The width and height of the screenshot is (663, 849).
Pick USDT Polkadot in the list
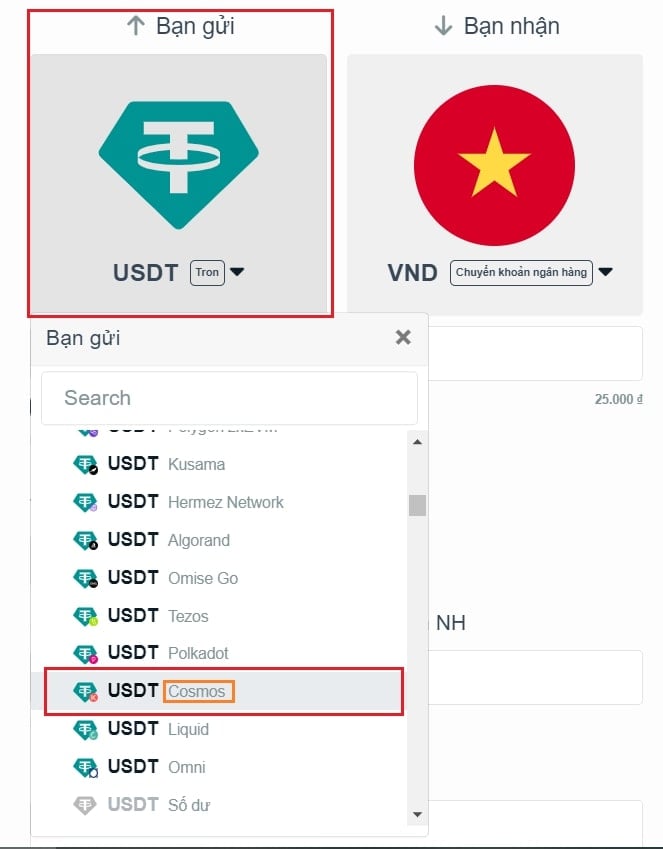(224, 653)
